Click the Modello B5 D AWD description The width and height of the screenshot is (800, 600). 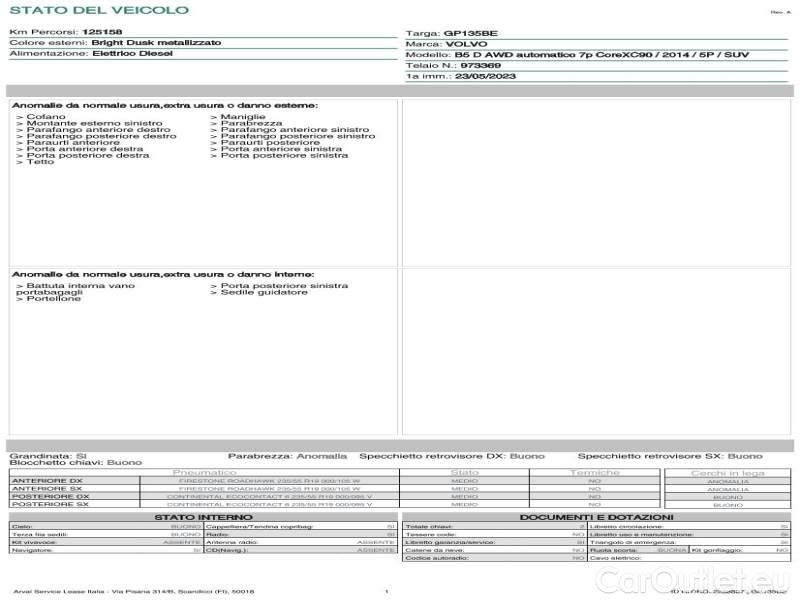pyautogui.click(x=602, y=55)
